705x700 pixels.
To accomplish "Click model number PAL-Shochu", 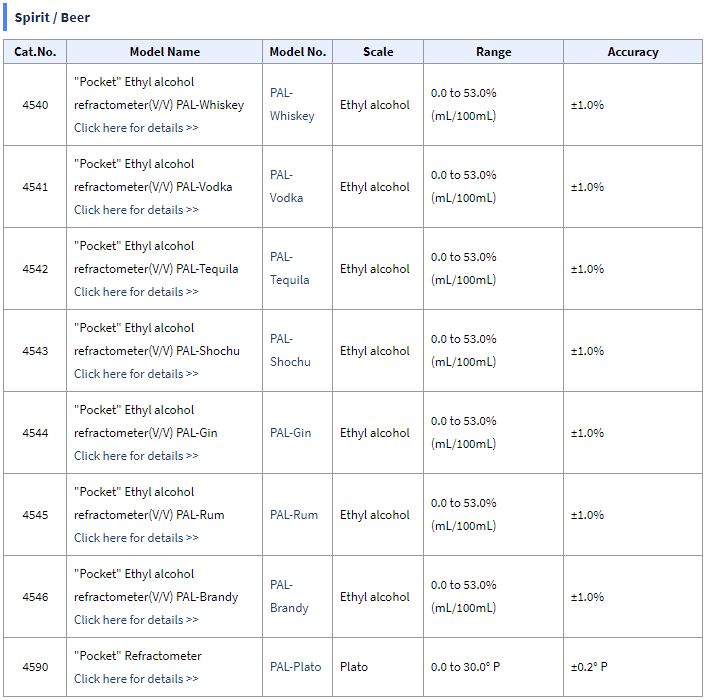I will 290,350.
